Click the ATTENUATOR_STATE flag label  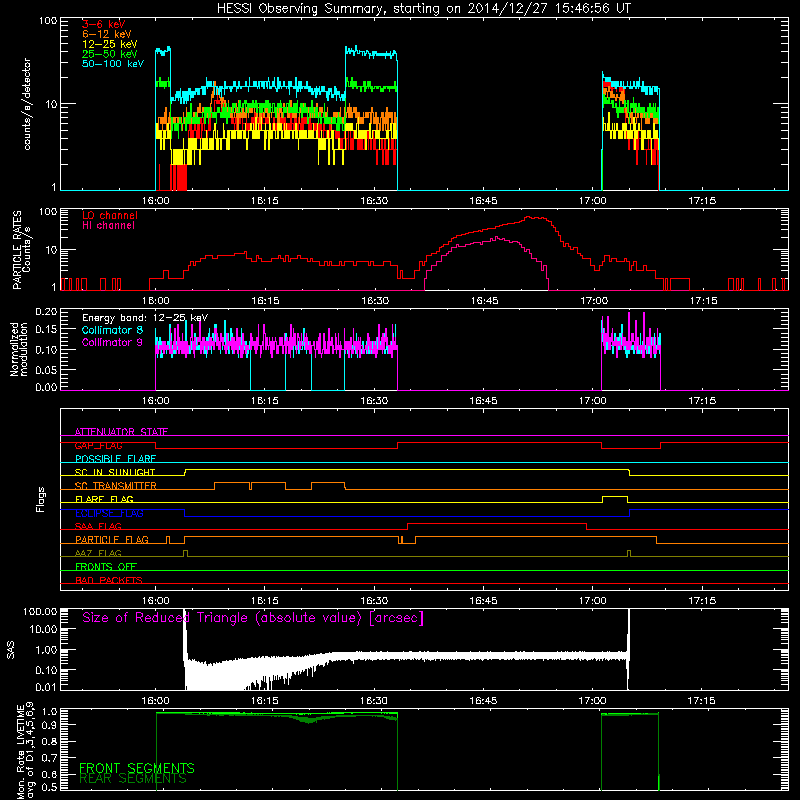tap(121, 432)
